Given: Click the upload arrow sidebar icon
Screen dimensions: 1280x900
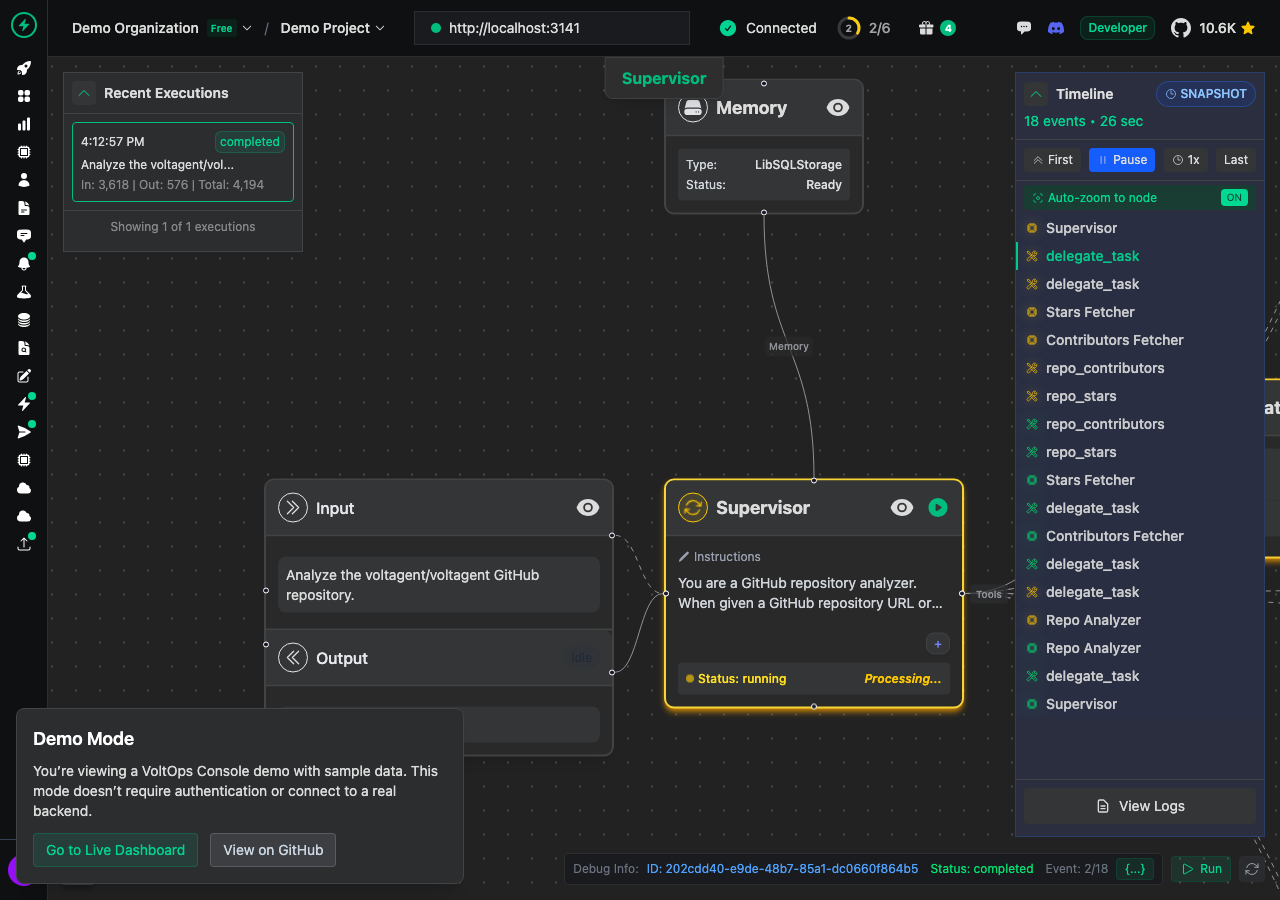Looking at the screenshot, I should point(24,544).
